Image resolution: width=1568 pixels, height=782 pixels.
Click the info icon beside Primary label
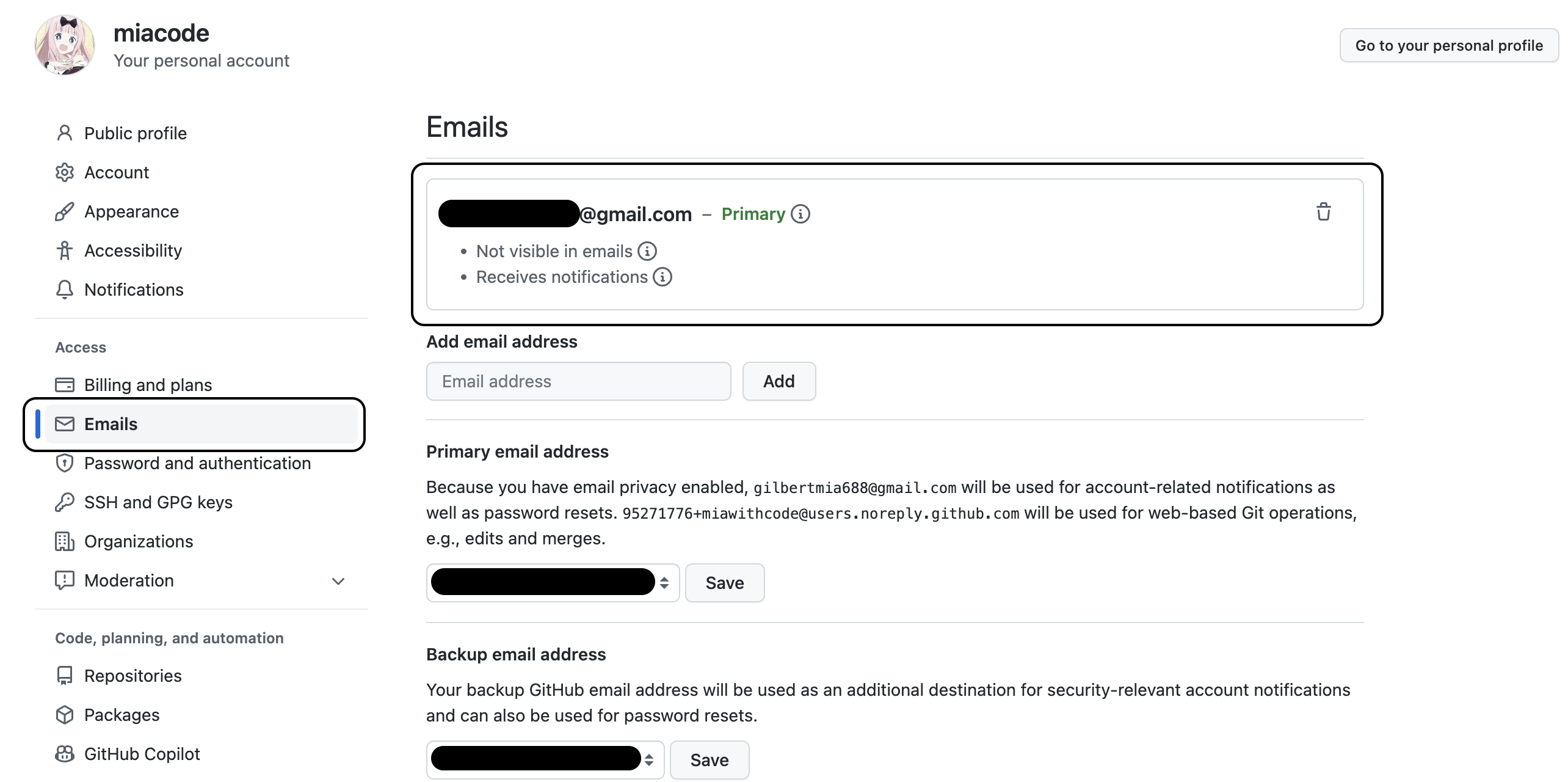tap(800, 214)
